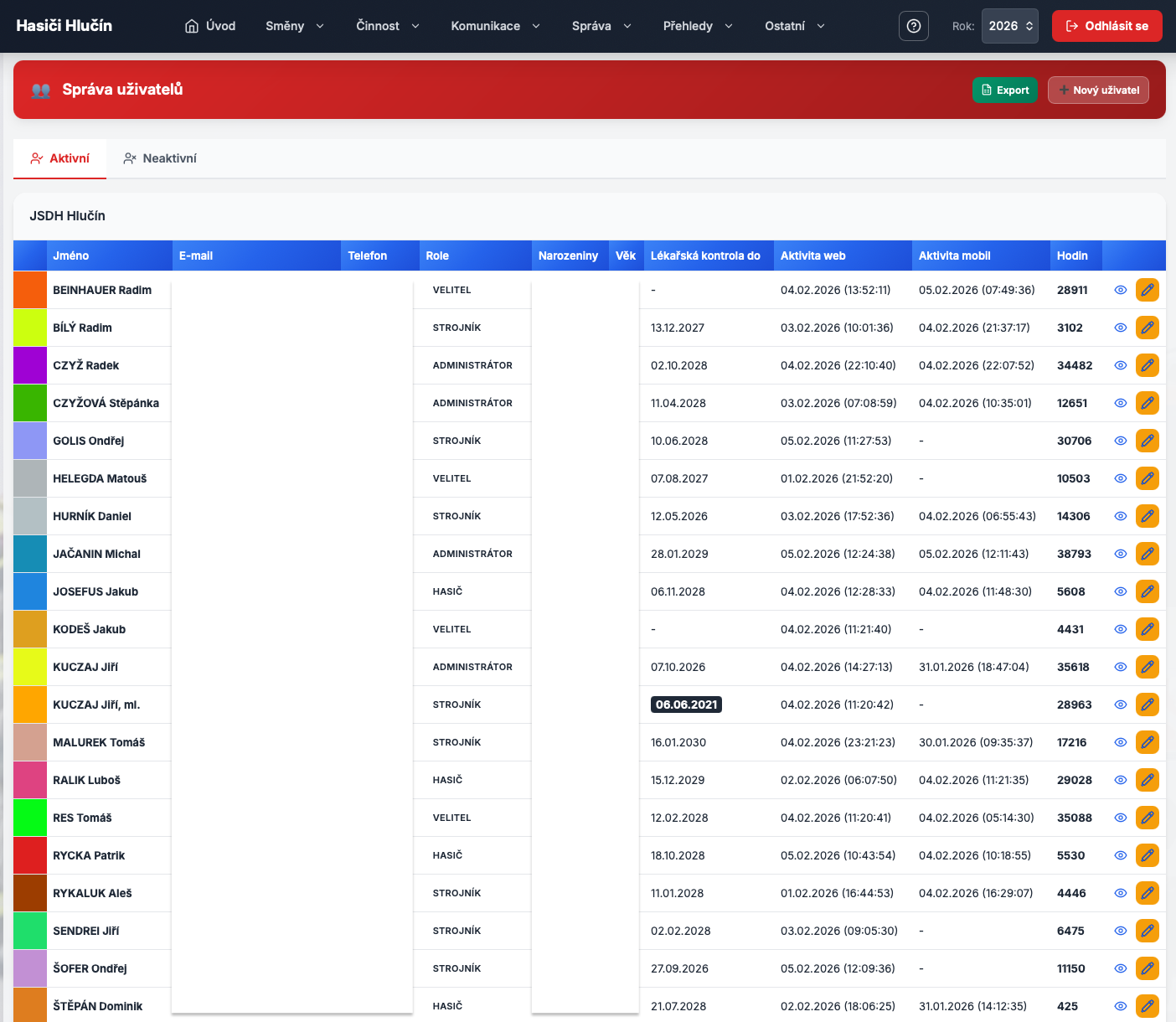Edit RES Tomáš using pencil icon
This screenshot has height=1022, width=1176.
coord(1147,818)
